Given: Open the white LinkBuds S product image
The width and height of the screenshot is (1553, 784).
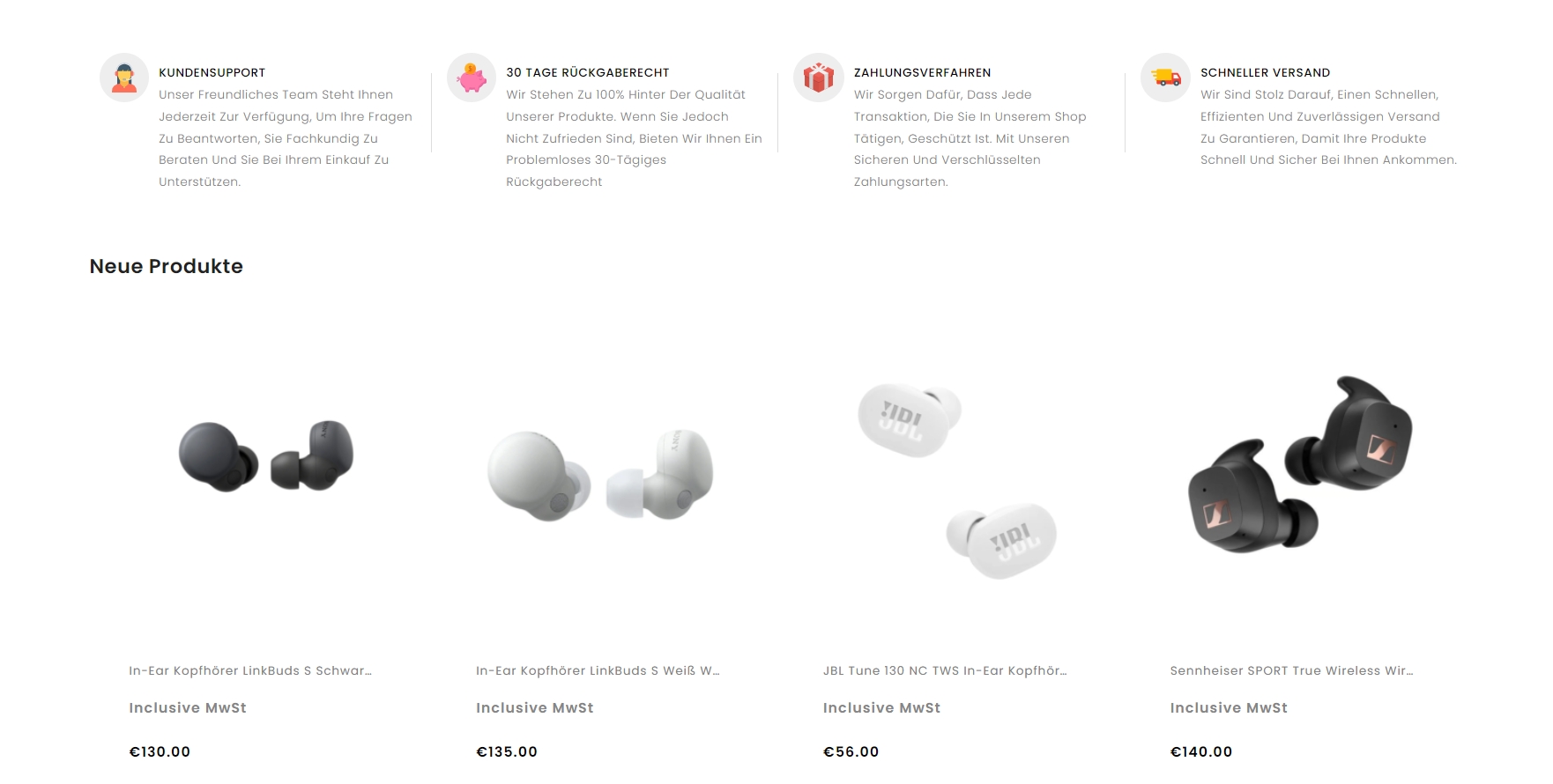Looking at the screenshot, I should 601,473.
